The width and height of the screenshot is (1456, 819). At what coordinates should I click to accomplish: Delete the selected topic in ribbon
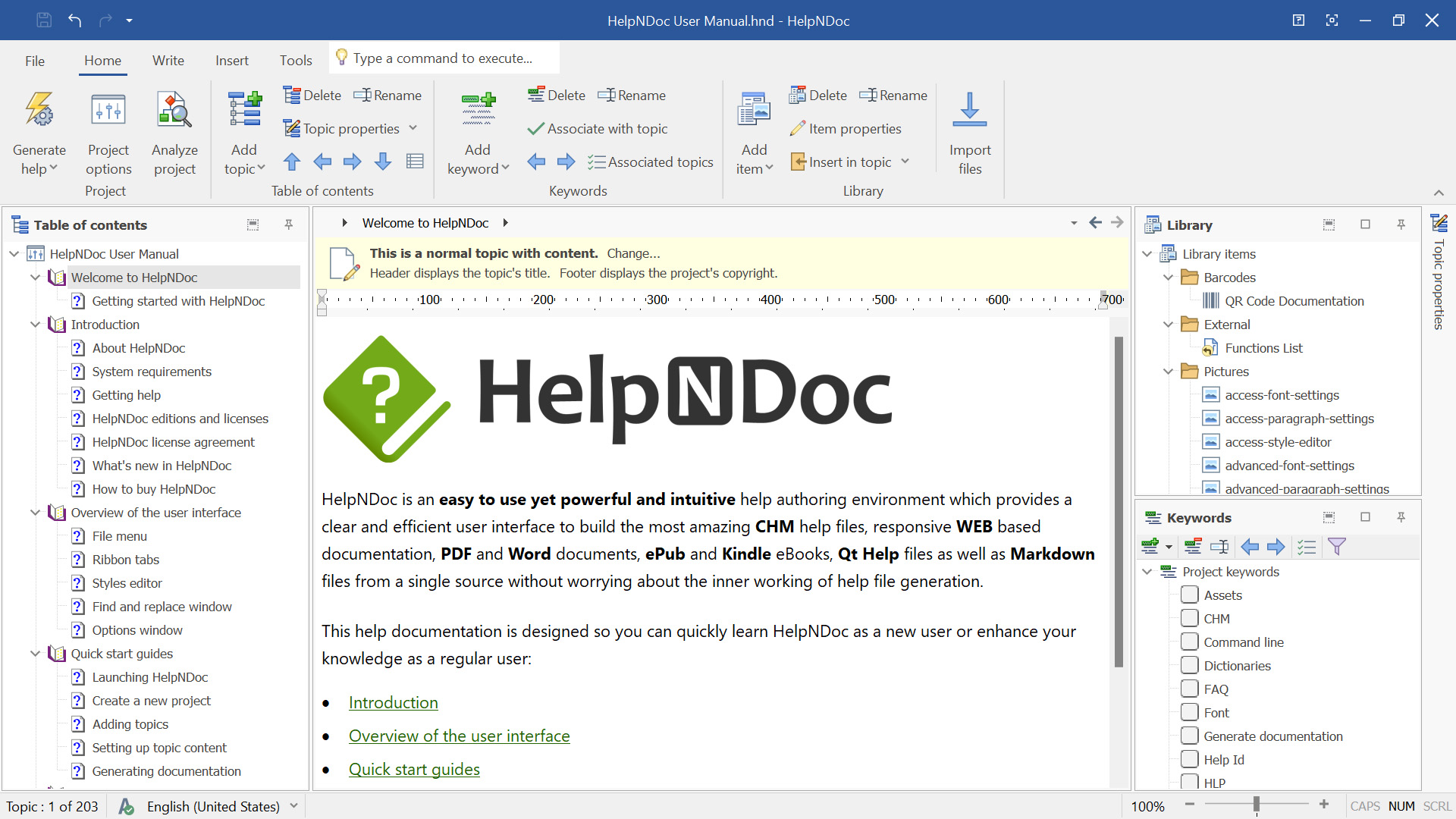click(312, 96)
